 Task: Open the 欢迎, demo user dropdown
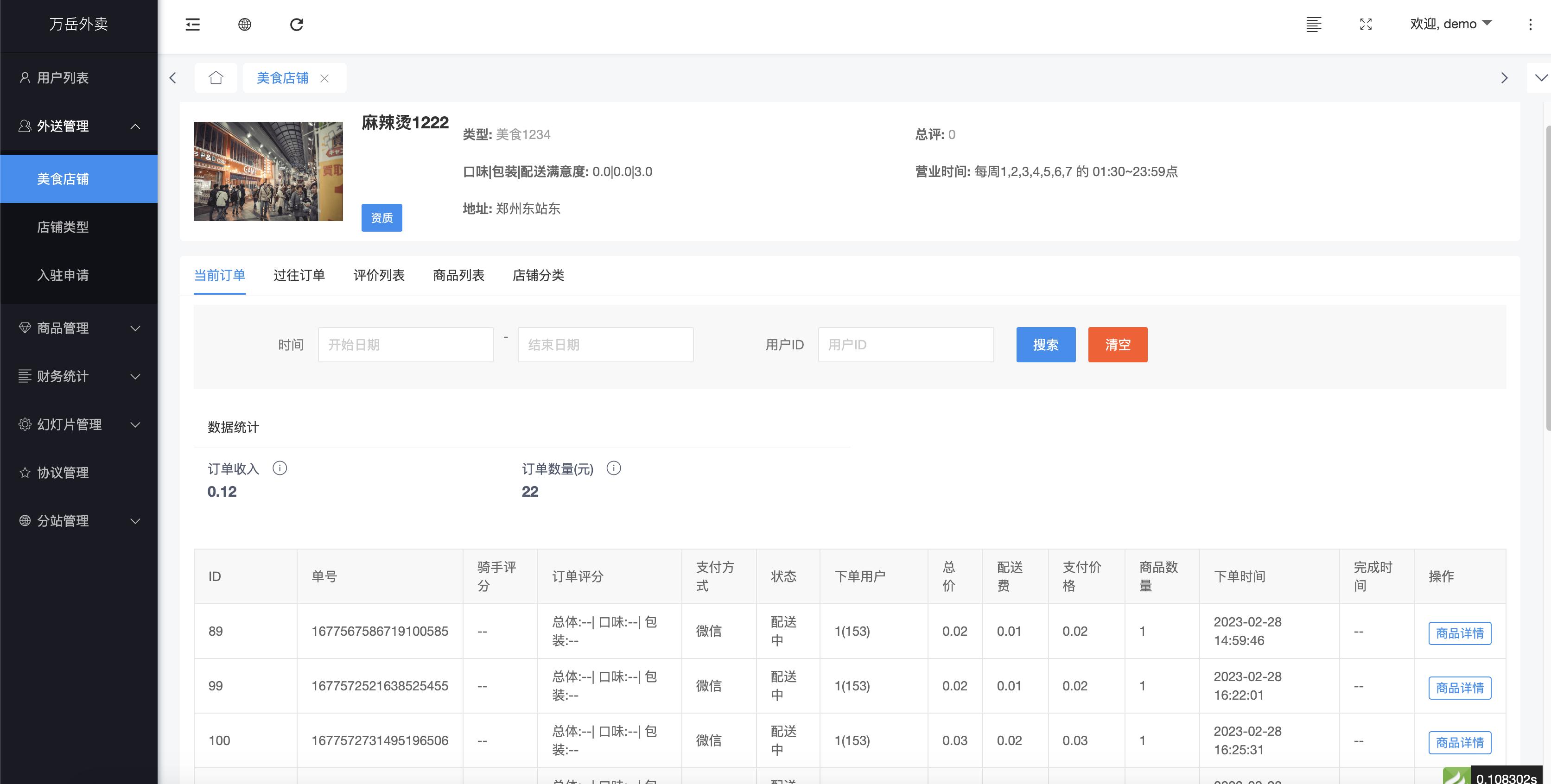click(x=1450, y=24)
